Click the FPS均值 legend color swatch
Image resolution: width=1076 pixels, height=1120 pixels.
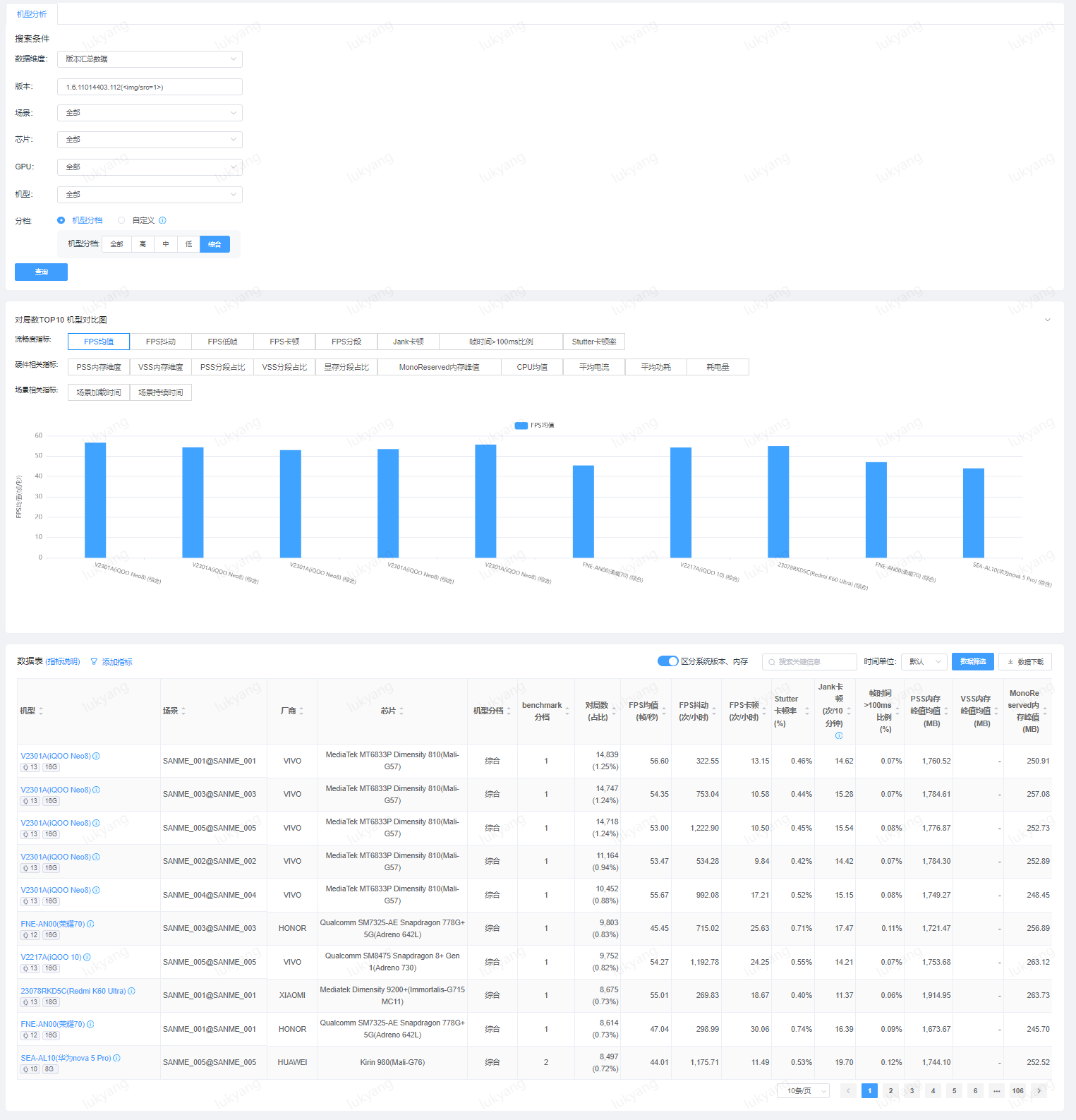(521, 426)
